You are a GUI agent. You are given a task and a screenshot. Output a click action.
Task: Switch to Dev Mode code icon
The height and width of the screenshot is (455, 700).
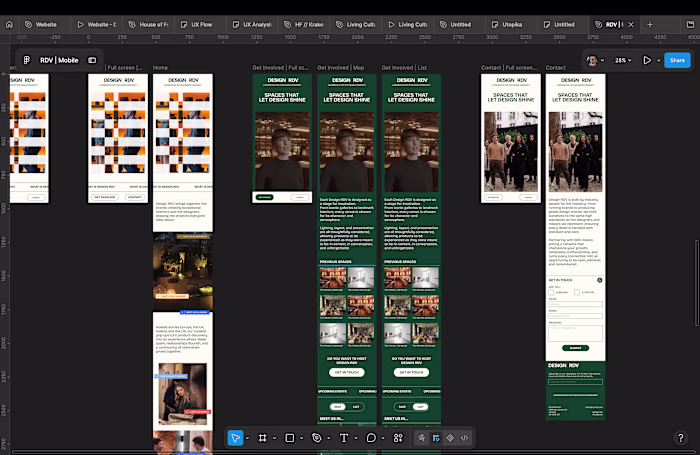click(x=465, y=438)
